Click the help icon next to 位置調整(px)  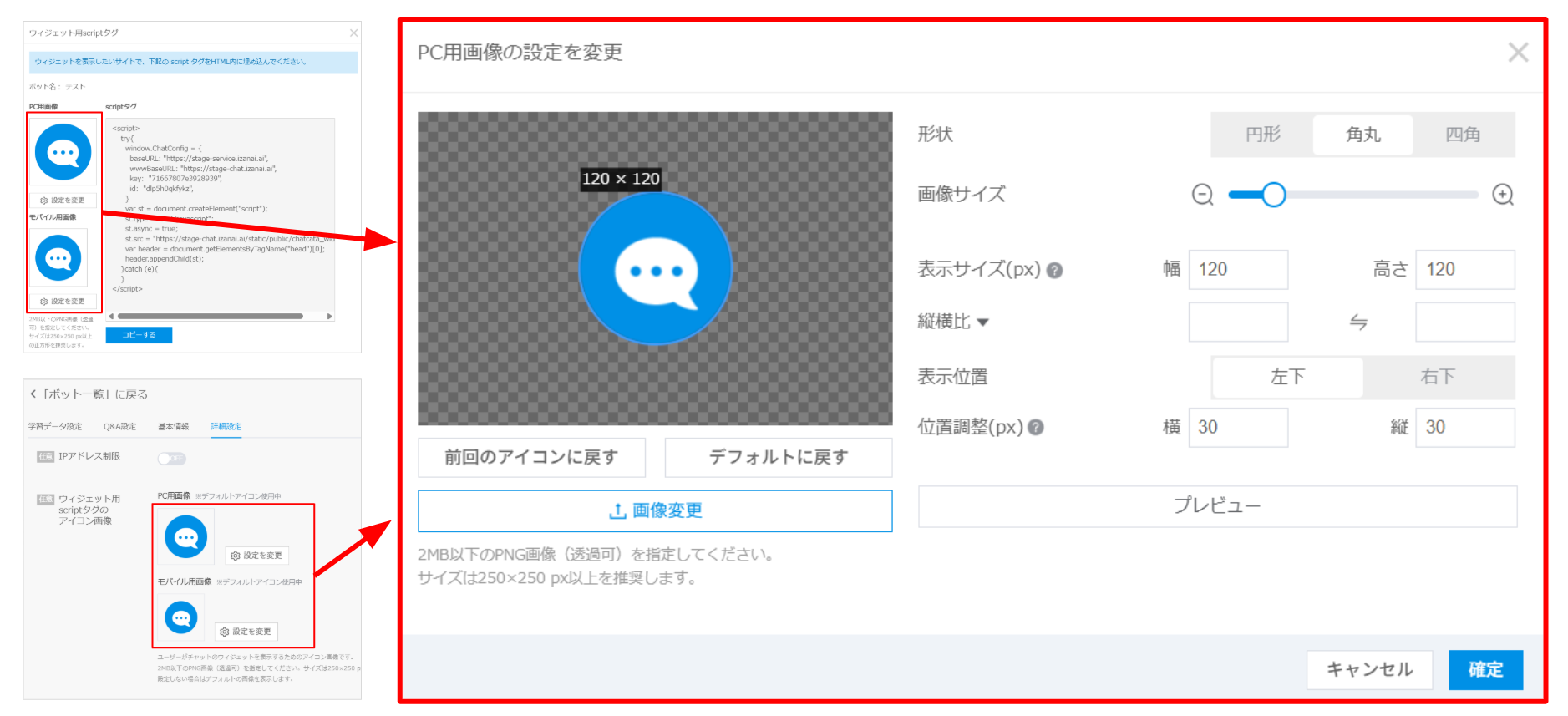click(x=1036, y=428)
